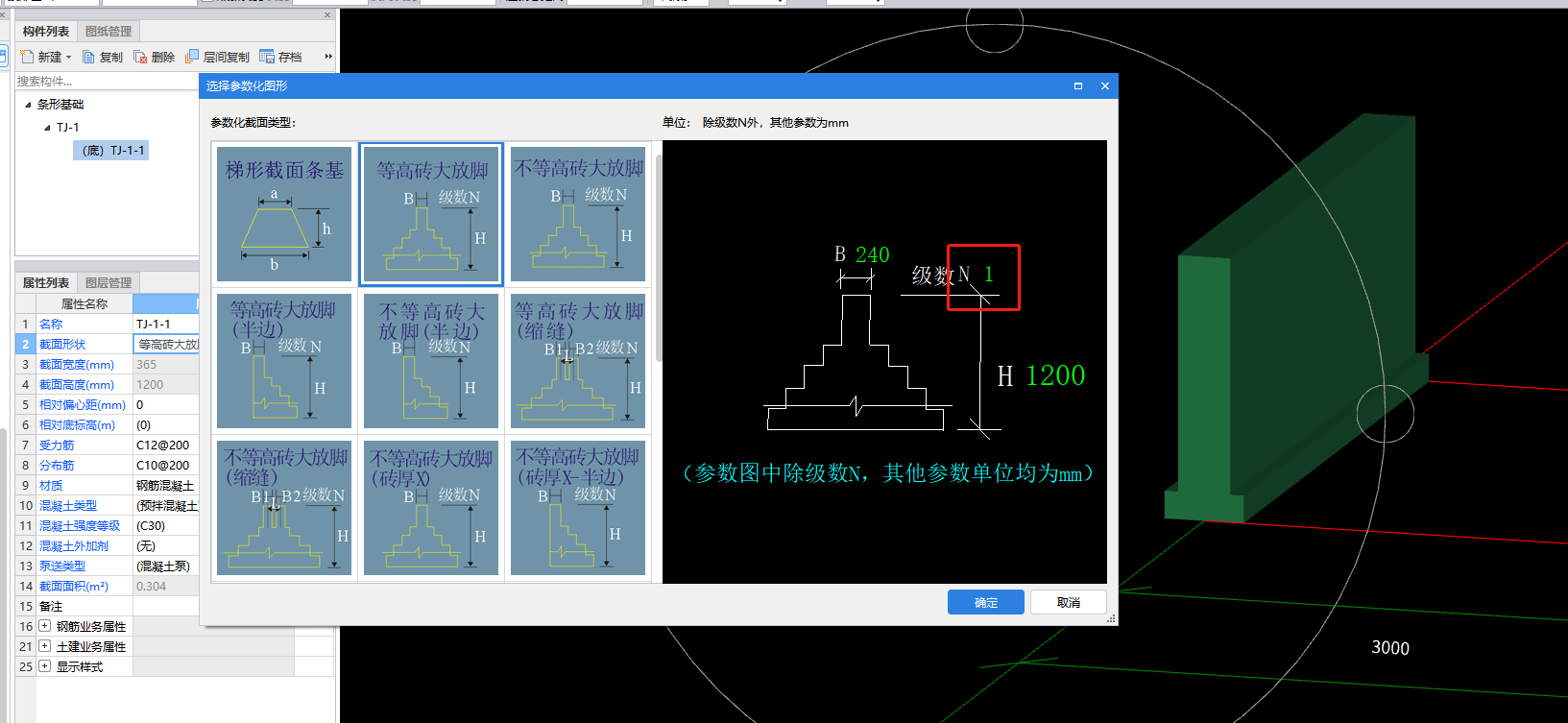
Task: Click the 相对偏心距 value 0
Action: (140, 405)
